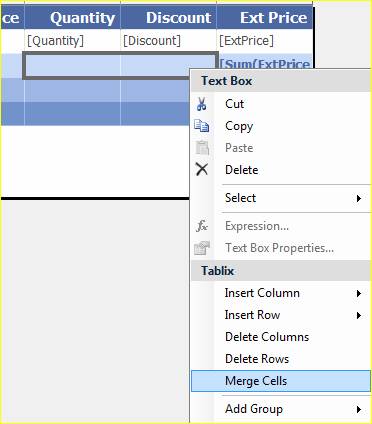Expand the Insert Row submenu arrow
The height and width of the screenshot is (424, 372).
pyautogui.click(x=359, y=315)
